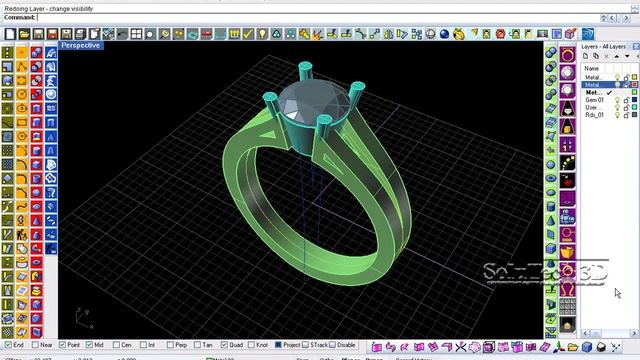Screen dimensions: 640x360
Task: Toggle the Mid osnap checkbox
Action: [x=89, y=345]
